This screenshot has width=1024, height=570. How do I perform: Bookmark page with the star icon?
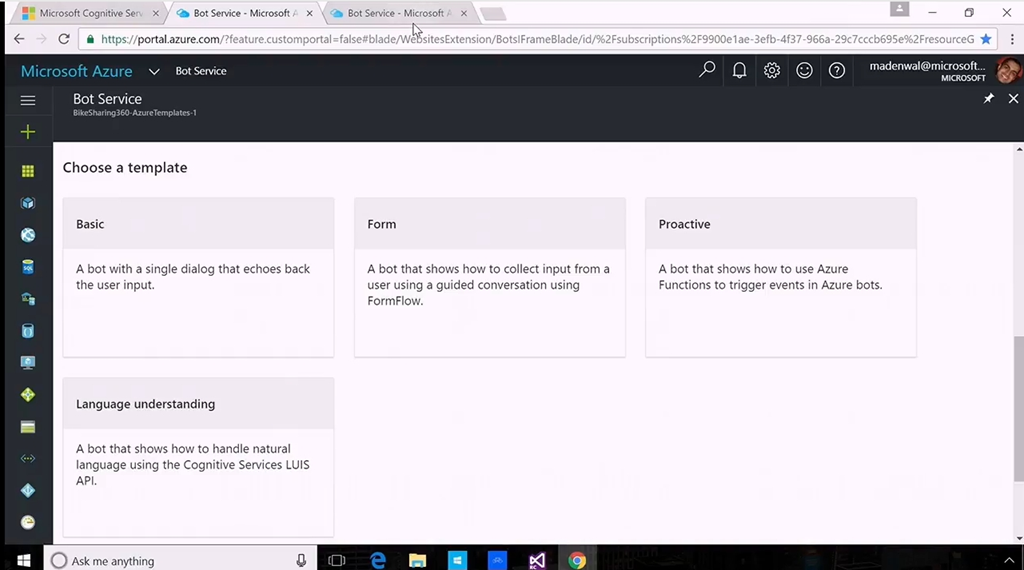click(x=986, y=39)
